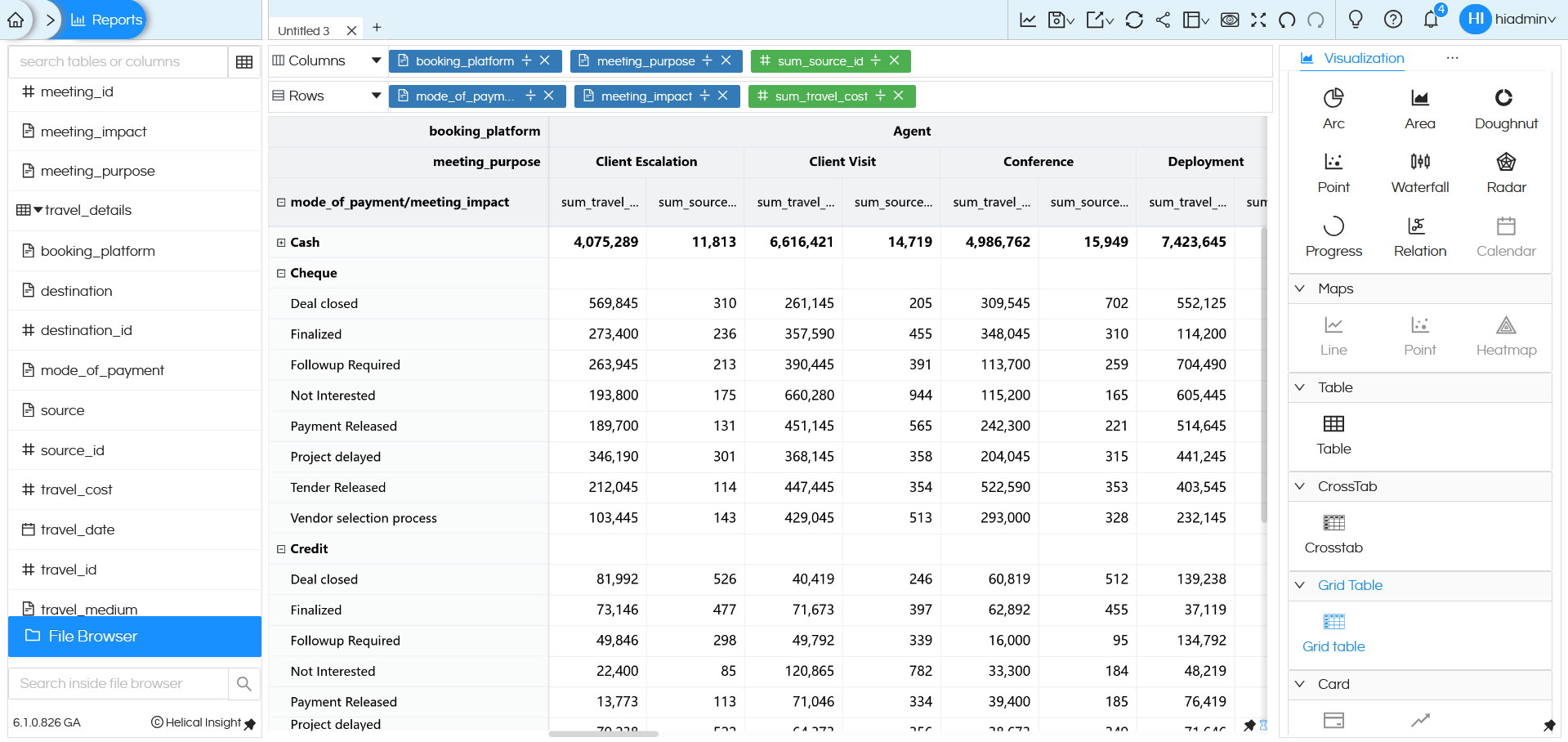
Task: Collapse the Cheque row group
Action: [281, 272]
